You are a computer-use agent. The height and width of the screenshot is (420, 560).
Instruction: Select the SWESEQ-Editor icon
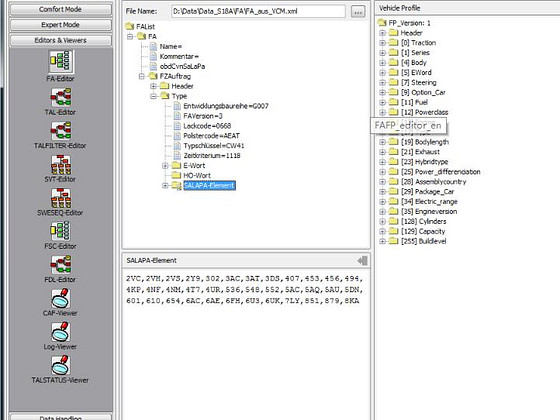tap(61, 198)
